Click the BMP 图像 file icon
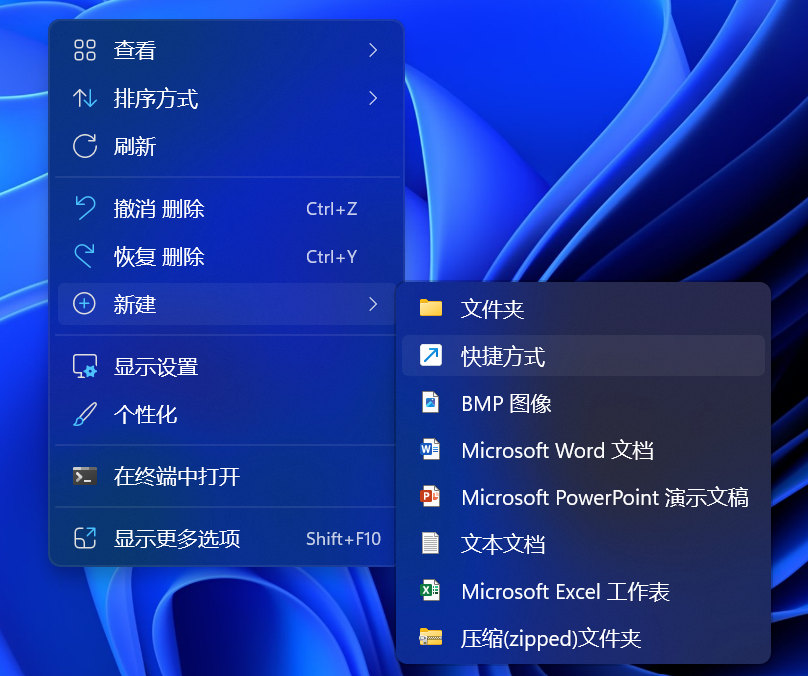This screenshot has width=808, height=676. pos(431,403)
